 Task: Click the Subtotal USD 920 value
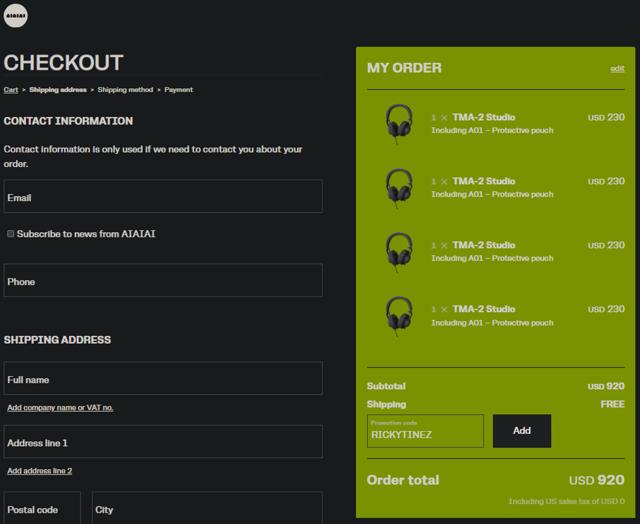tap(606, 386)
